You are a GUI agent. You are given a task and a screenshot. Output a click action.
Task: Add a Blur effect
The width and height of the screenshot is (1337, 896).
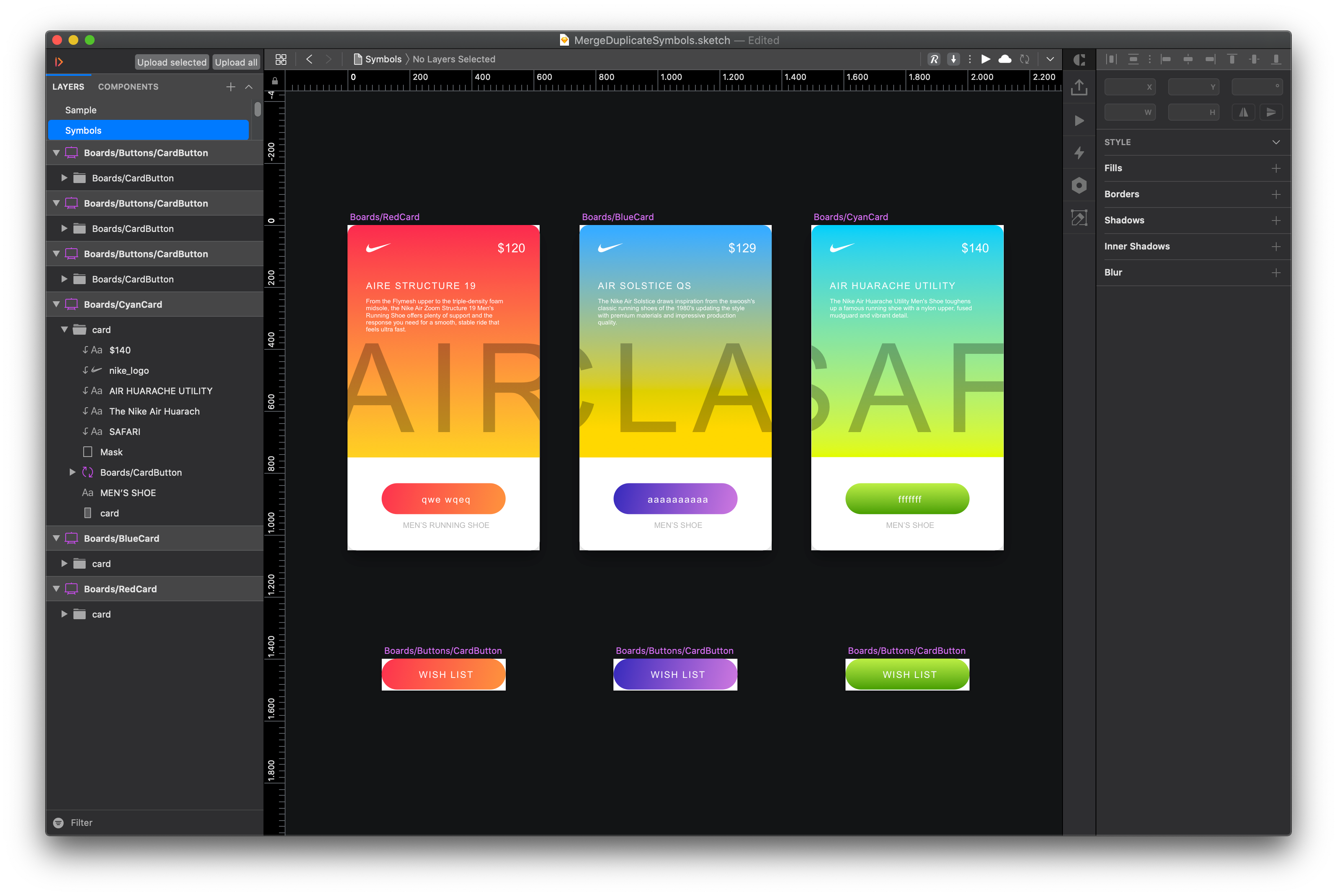coord(1276,273)
